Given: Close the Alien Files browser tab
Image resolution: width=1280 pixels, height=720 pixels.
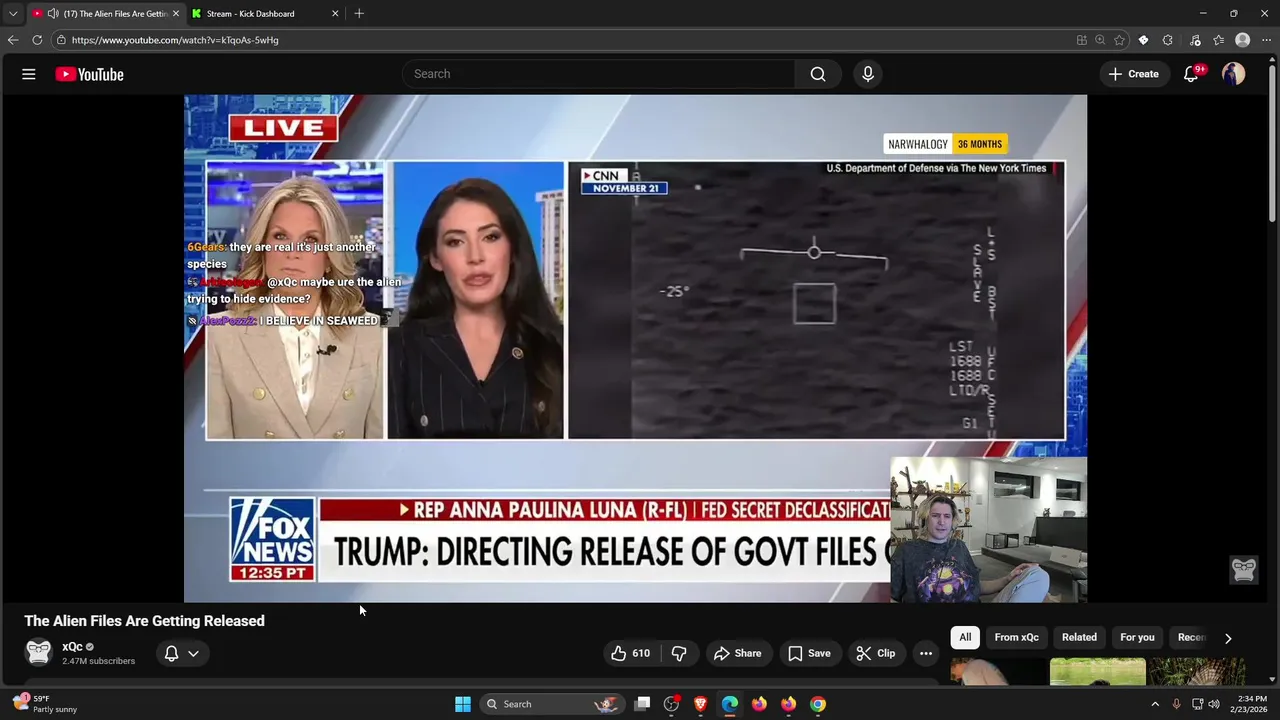Looking at the screenshot, I should (x=176, y=14).
